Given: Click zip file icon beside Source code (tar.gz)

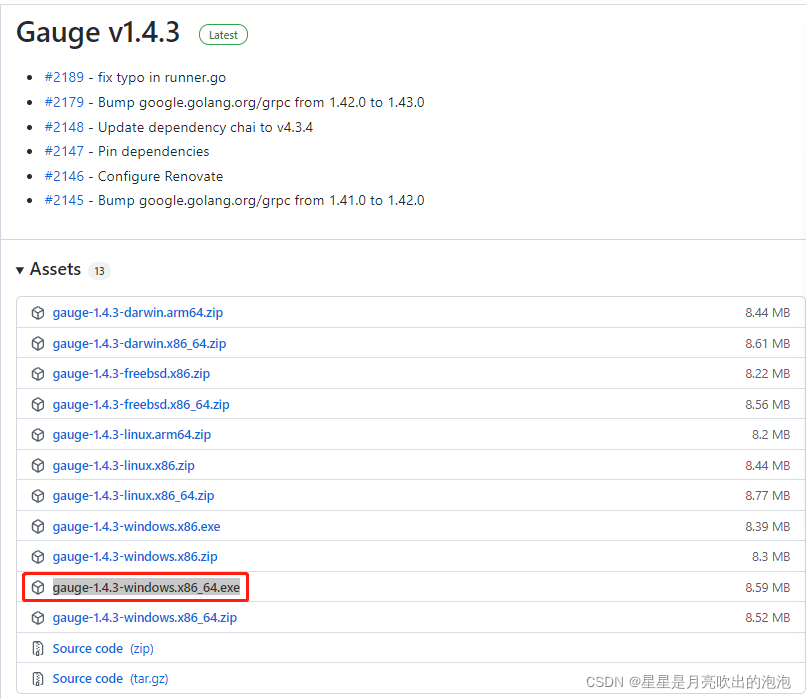Looking at the screenshot, I should pyautogui.click(x=38, y=679).
